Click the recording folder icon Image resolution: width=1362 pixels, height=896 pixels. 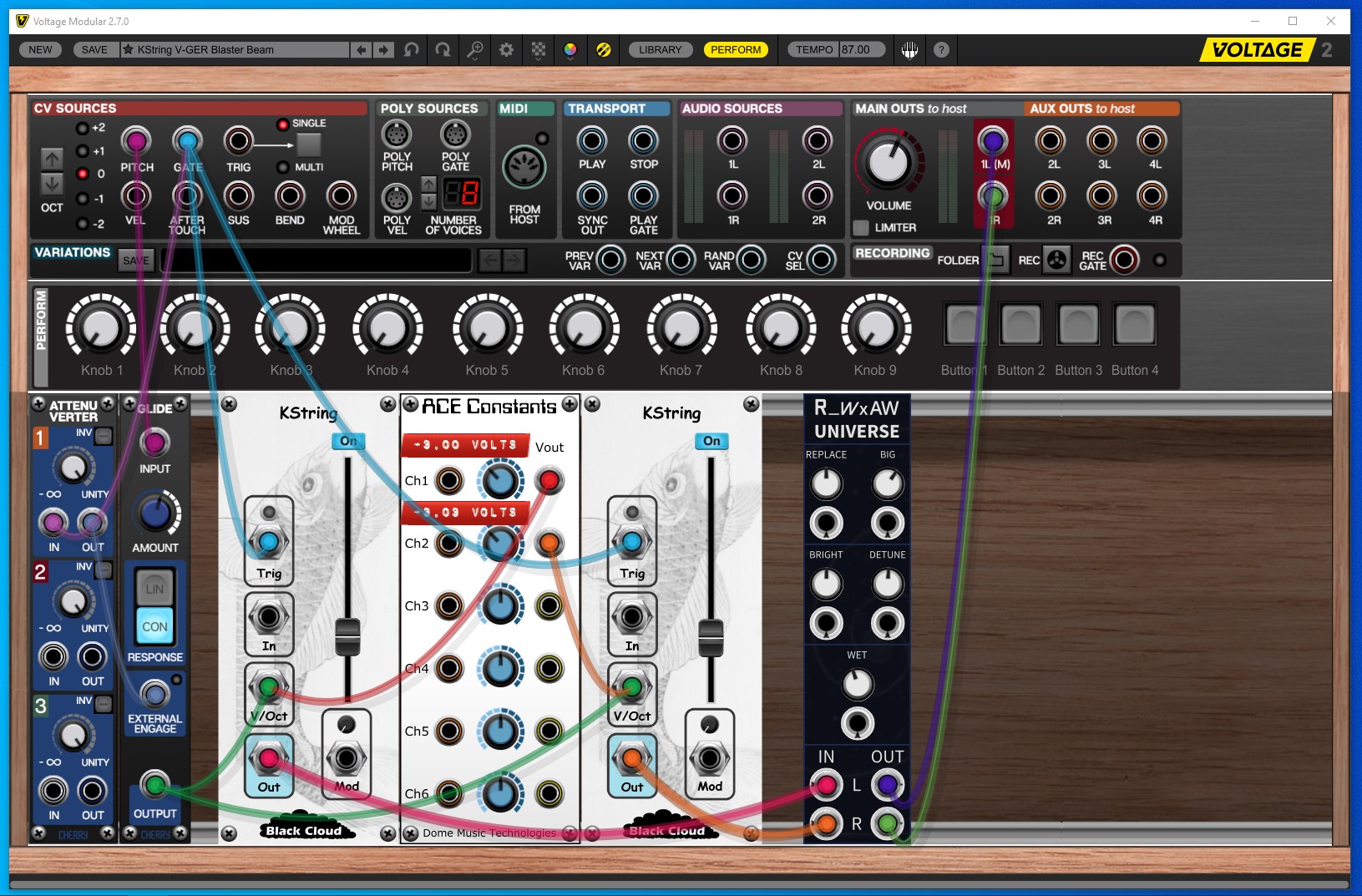[x=996, y=260]
